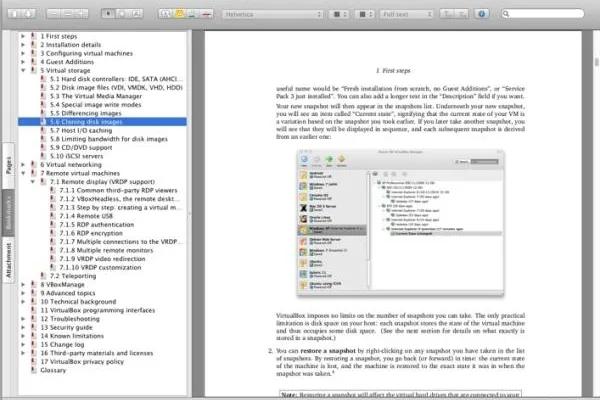The height and width of the screenshot is (400, 600).
Task: Go to '7.1.6 RDP encryption'
Action: click(x=91, y=233)
